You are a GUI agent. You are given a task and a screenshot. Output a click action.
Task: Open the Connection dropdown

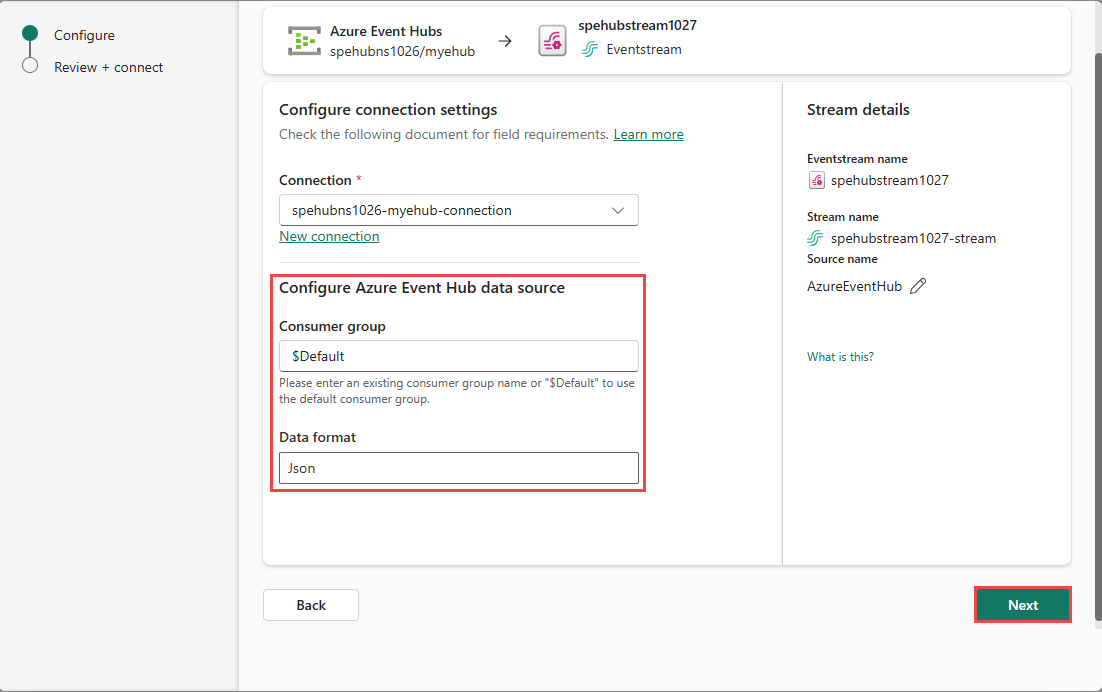(x=458, y=210)
